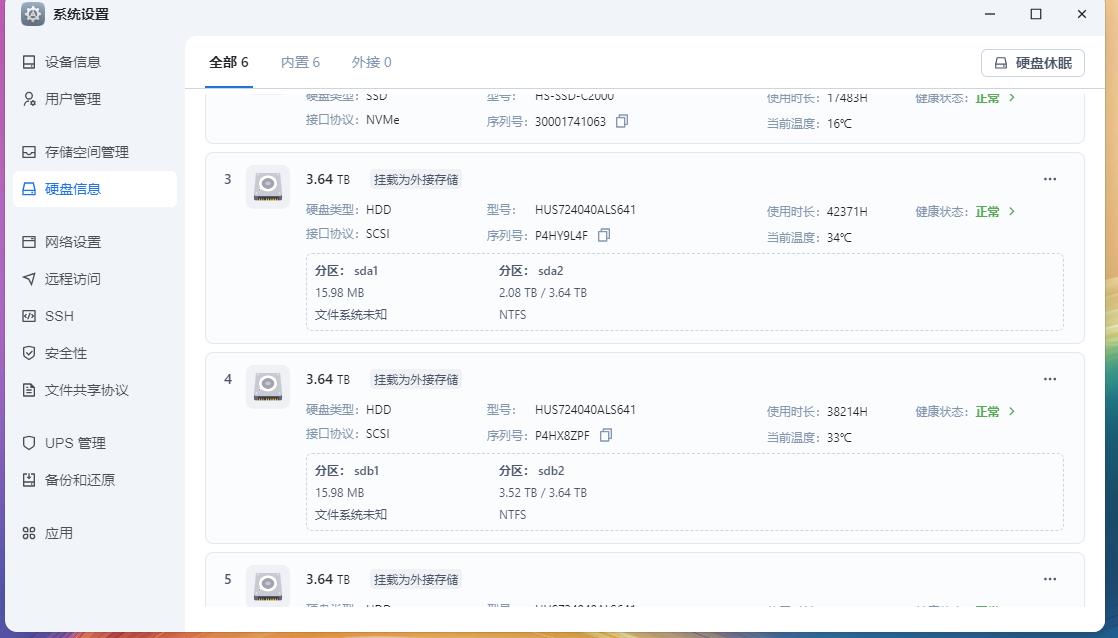
Task: Select the sdb2 partition entry
Action: tap(543, 493)
